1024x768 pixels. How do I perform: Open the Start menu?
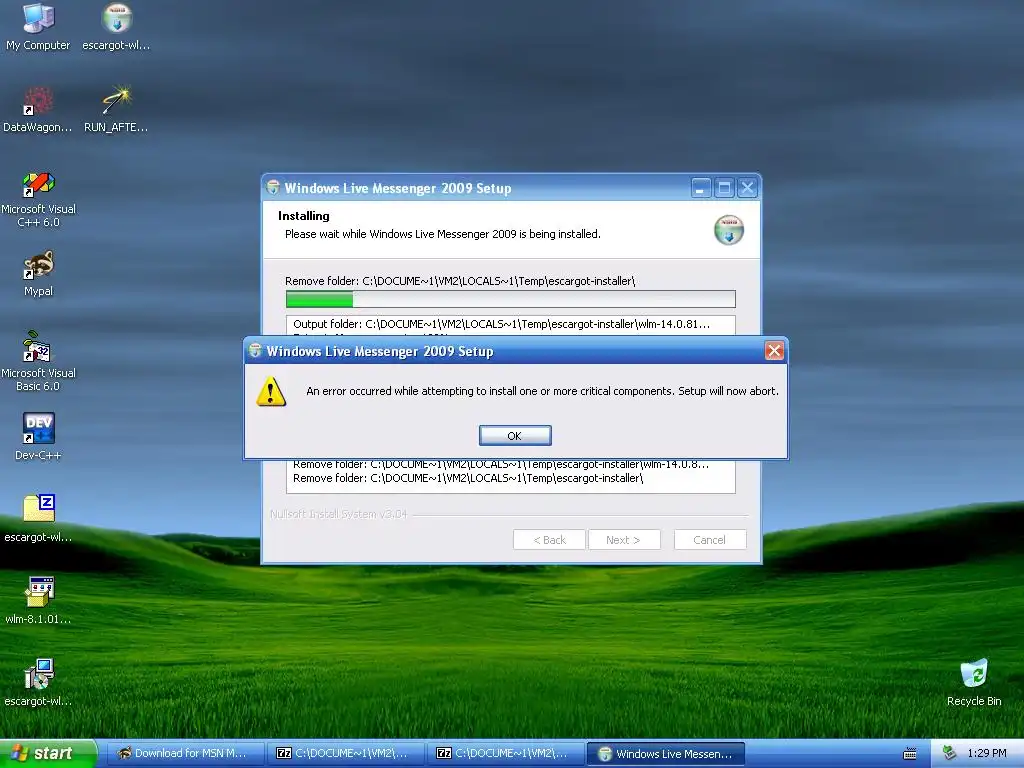(x=48, y=753)
